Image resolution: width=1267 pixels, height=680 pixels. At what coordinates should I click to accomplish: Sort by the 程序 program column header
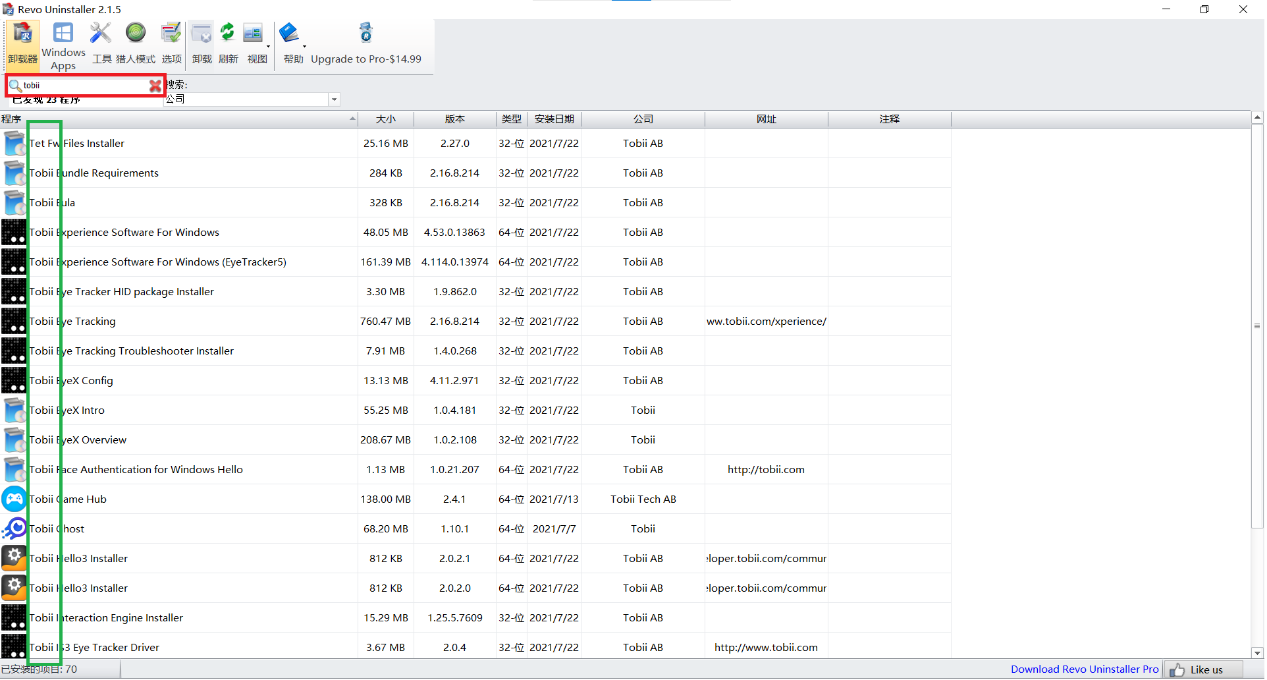pyautogui.click(x=179, y=119)
